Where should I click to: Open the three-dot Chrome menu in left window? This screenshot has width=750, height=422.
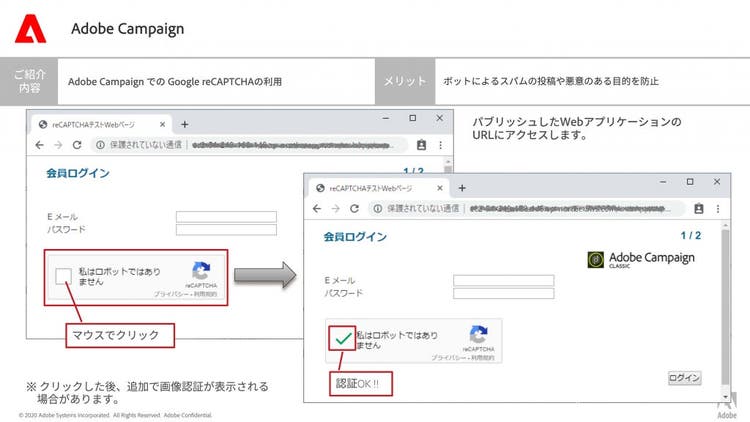coord(441,145)
